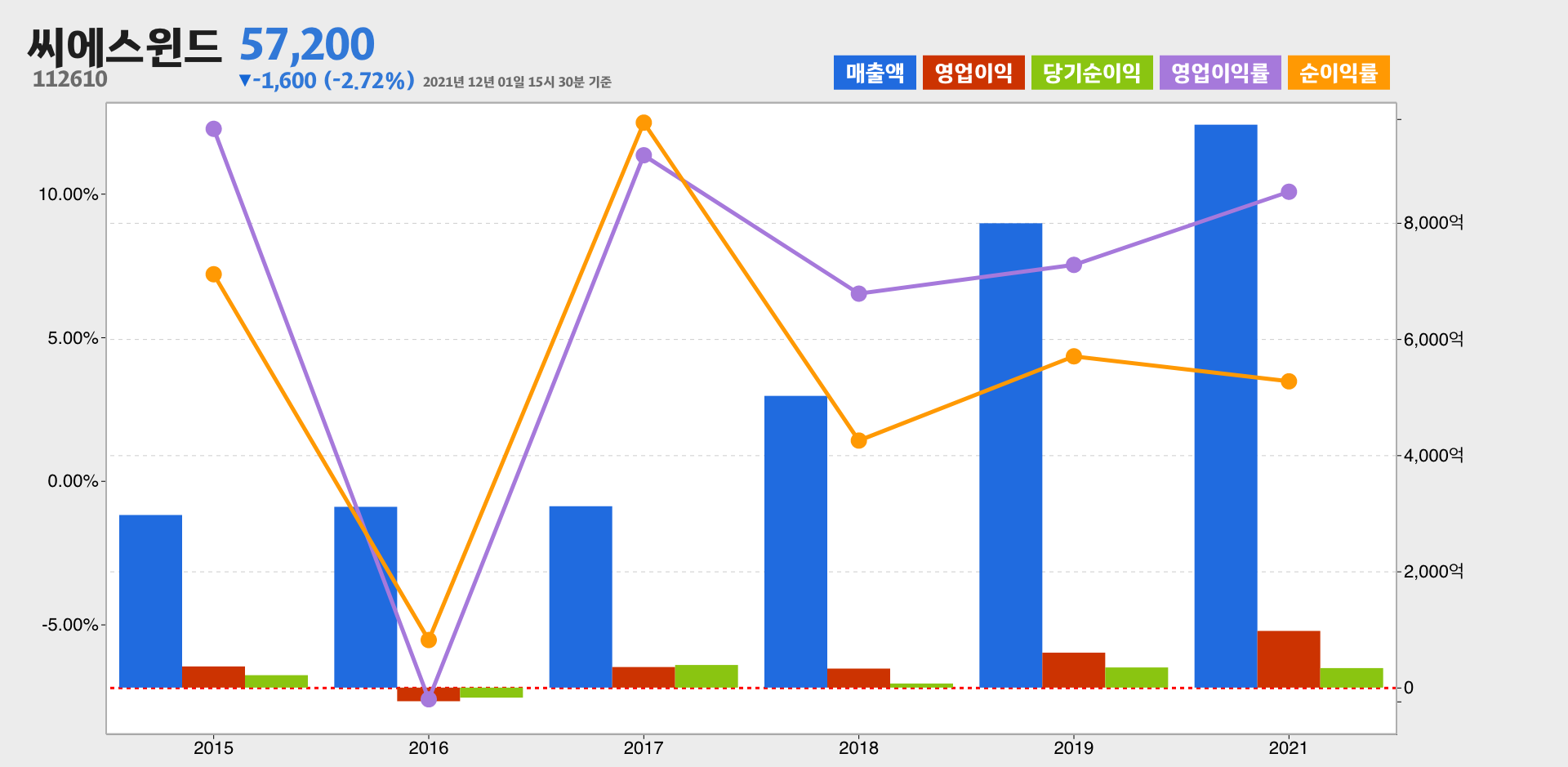Click the green 당기순이익 bar for 2021
Viewport: 1568px width, 767px height.
(x=1352, y=678)
